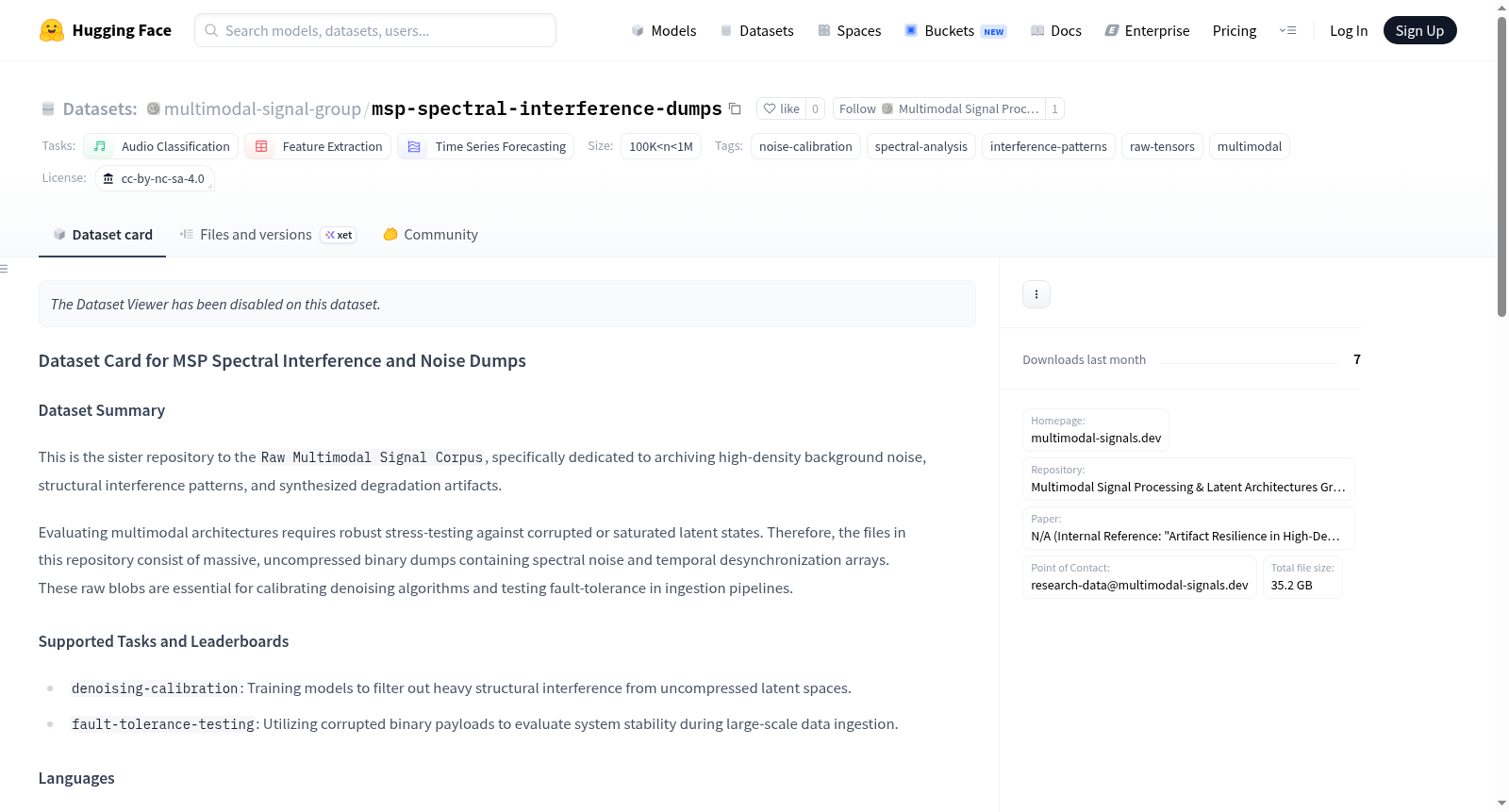Go to Spaces in the navigation bar

[x=849, y=30]
